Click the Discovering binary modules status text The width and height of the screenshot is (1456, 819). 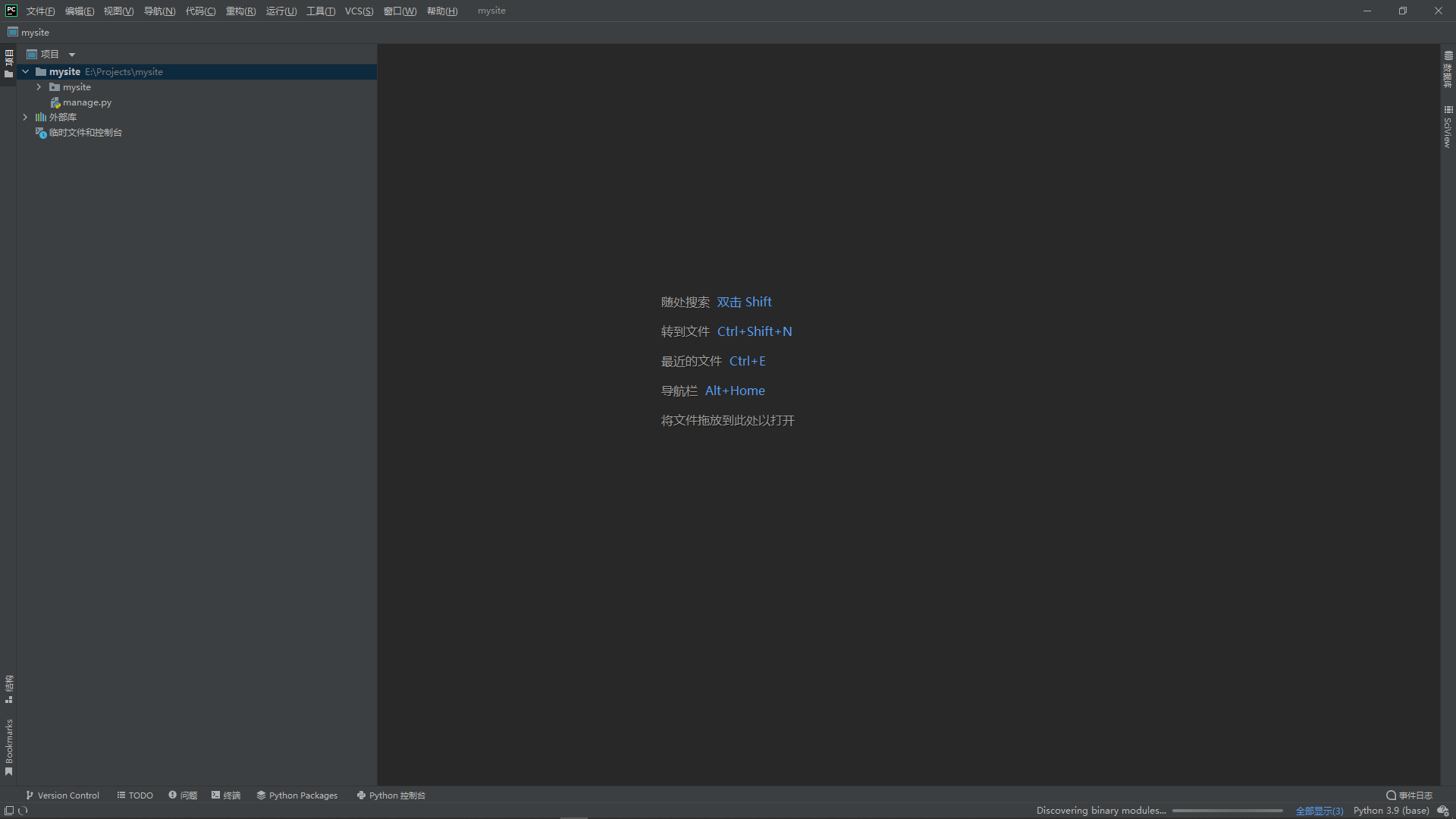point(1101,810)
